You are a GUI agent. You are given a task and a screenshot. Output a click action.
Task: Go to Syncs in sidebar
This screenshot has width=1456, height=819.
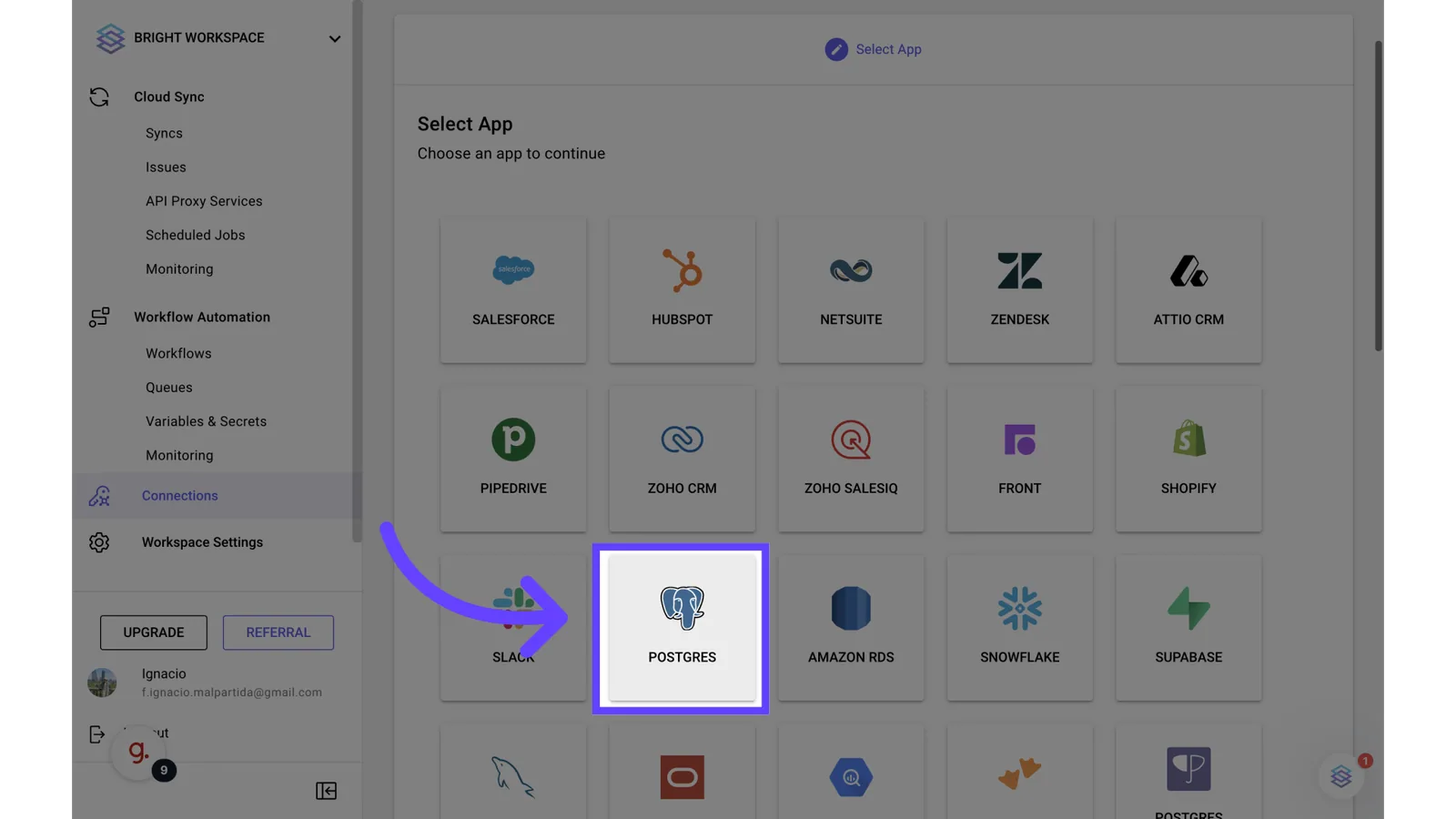(x=164, y=133)
